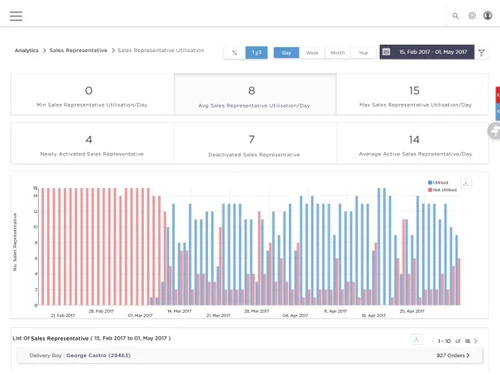Image resolution: width=500 pixels, height=375 pixels.
Task: Expand 927 Orders for George Castro
Action: (x=453, y=355)
